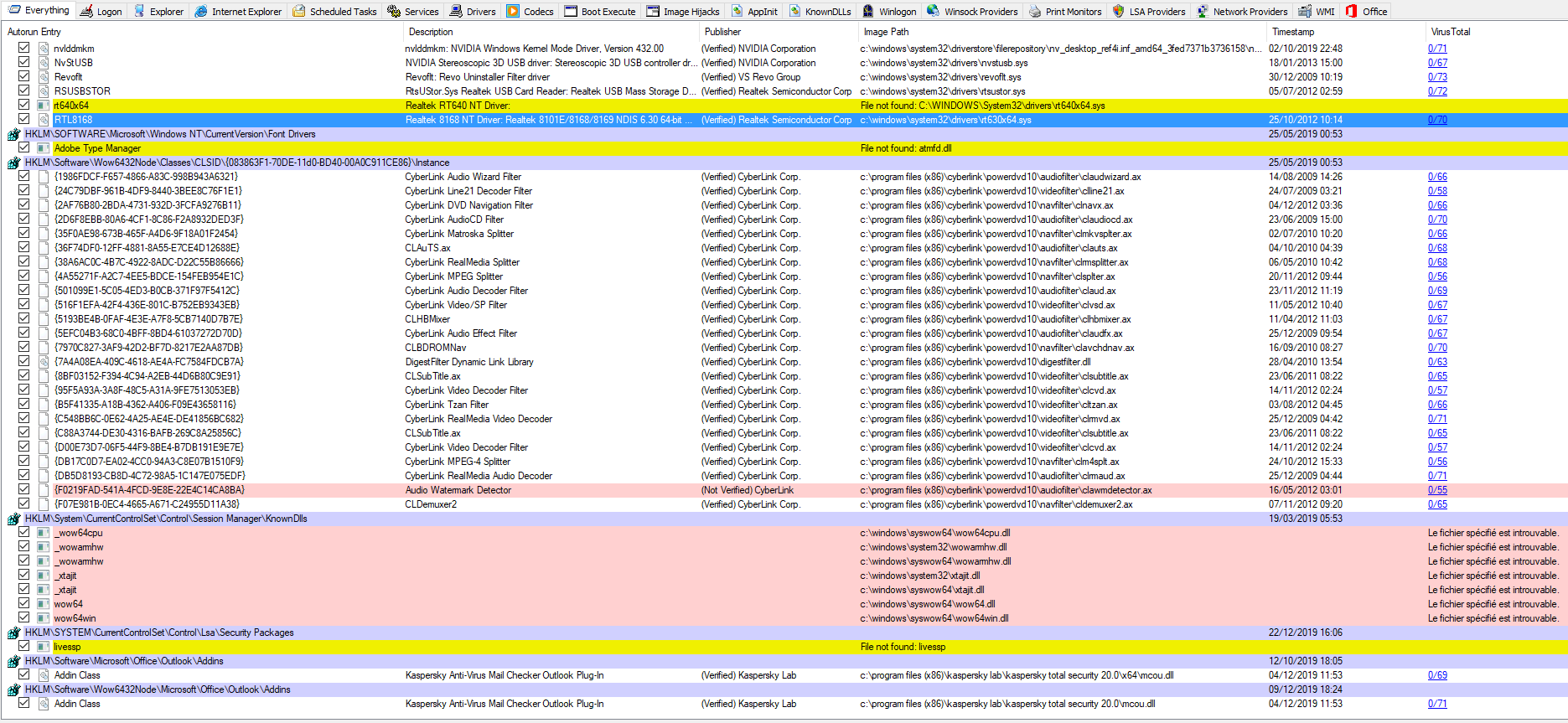Open VirusTotal result 0/71 for nvlddmkm
1568x723 pixels.
point(1437,49)
